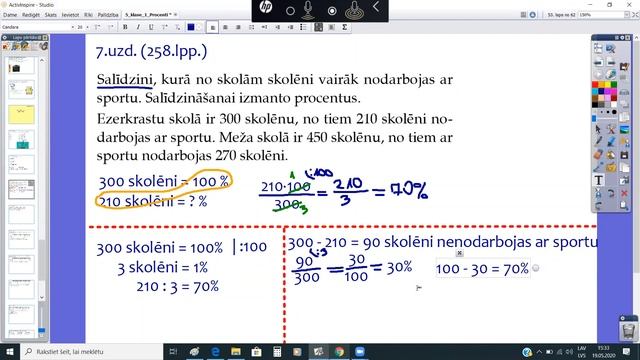The image size is (640, 360).
Task: Select the Highlighter tool
Action: coord(611,142)
